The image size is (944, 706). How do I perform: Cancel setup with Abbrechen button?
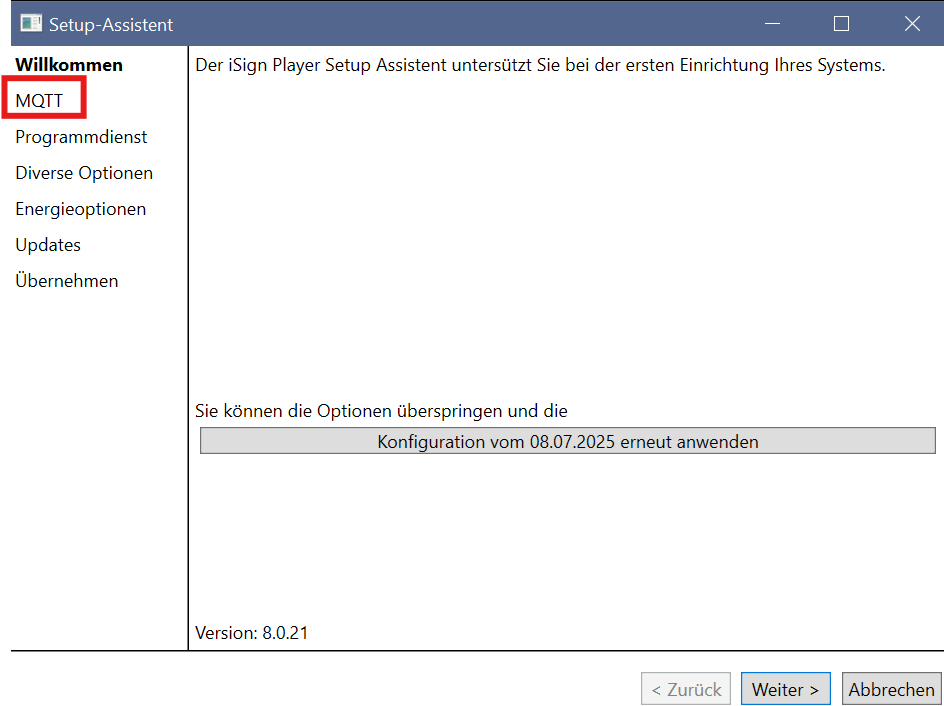tap(892, 689)
